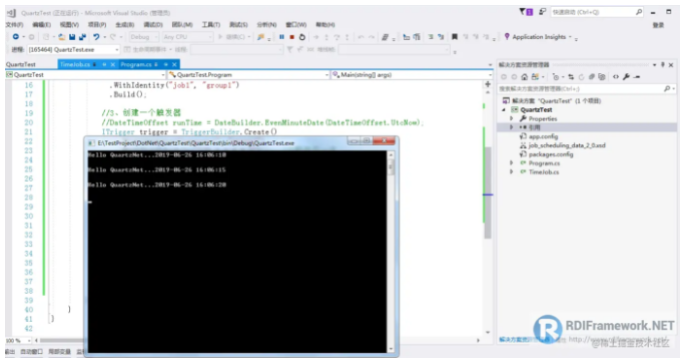688x360 pixels.
Task: Click the pending changes filter clock icon
Action: [556, 77]
